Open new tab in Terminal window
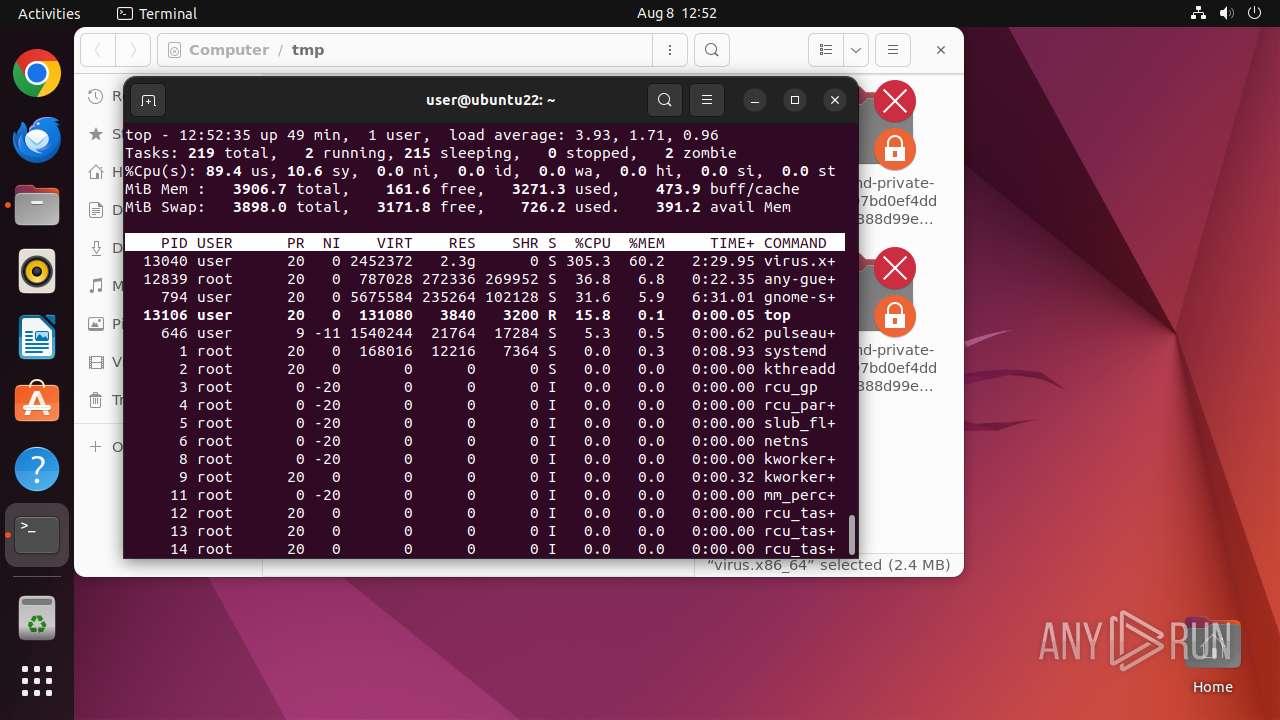The height and width of the screenshot is (720, 1280). (148, 100)
